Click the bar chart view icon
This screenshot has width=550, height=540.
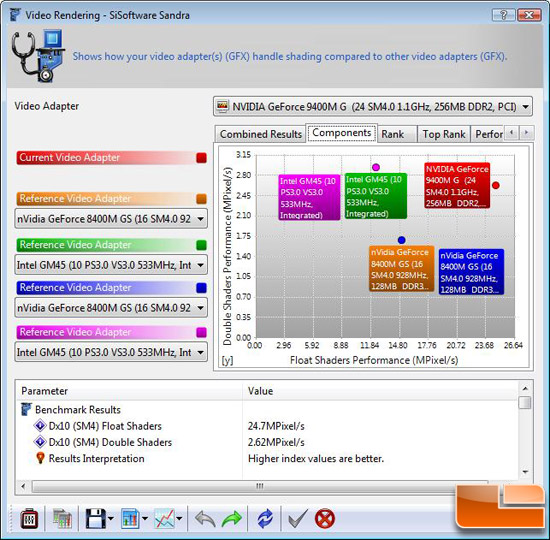(130, 519)
